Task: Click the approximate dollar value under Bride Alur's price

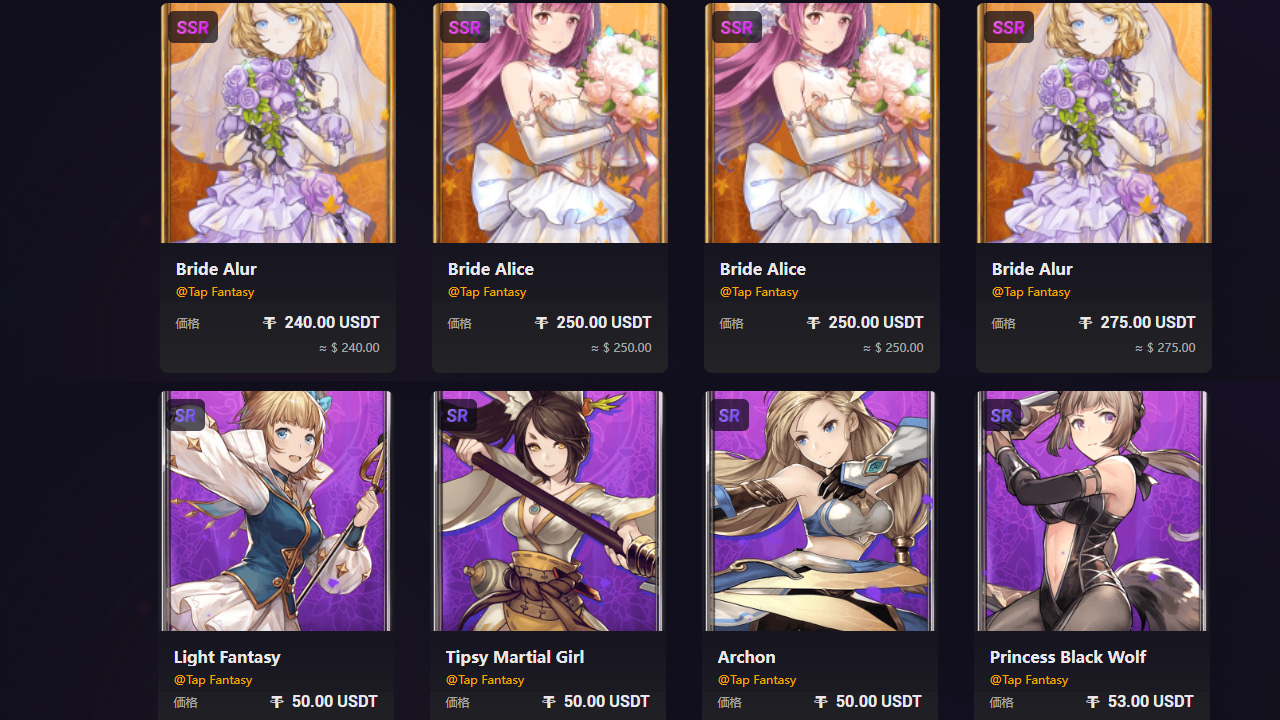Action: (349, 347)
